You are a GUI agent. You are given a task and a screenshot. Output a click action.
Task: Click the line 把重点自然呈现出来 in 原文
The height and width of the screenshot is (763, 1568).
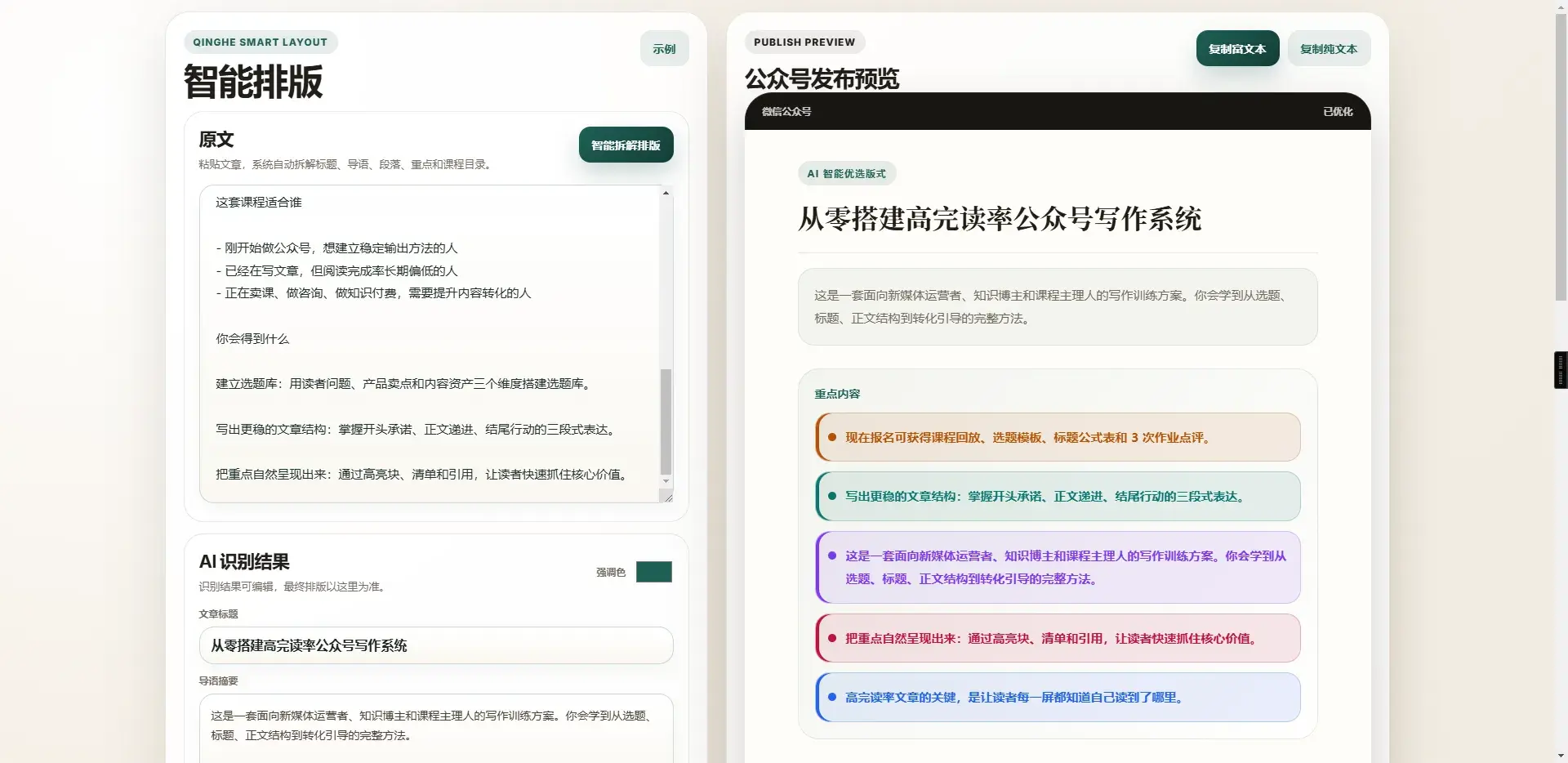[422, 475]
